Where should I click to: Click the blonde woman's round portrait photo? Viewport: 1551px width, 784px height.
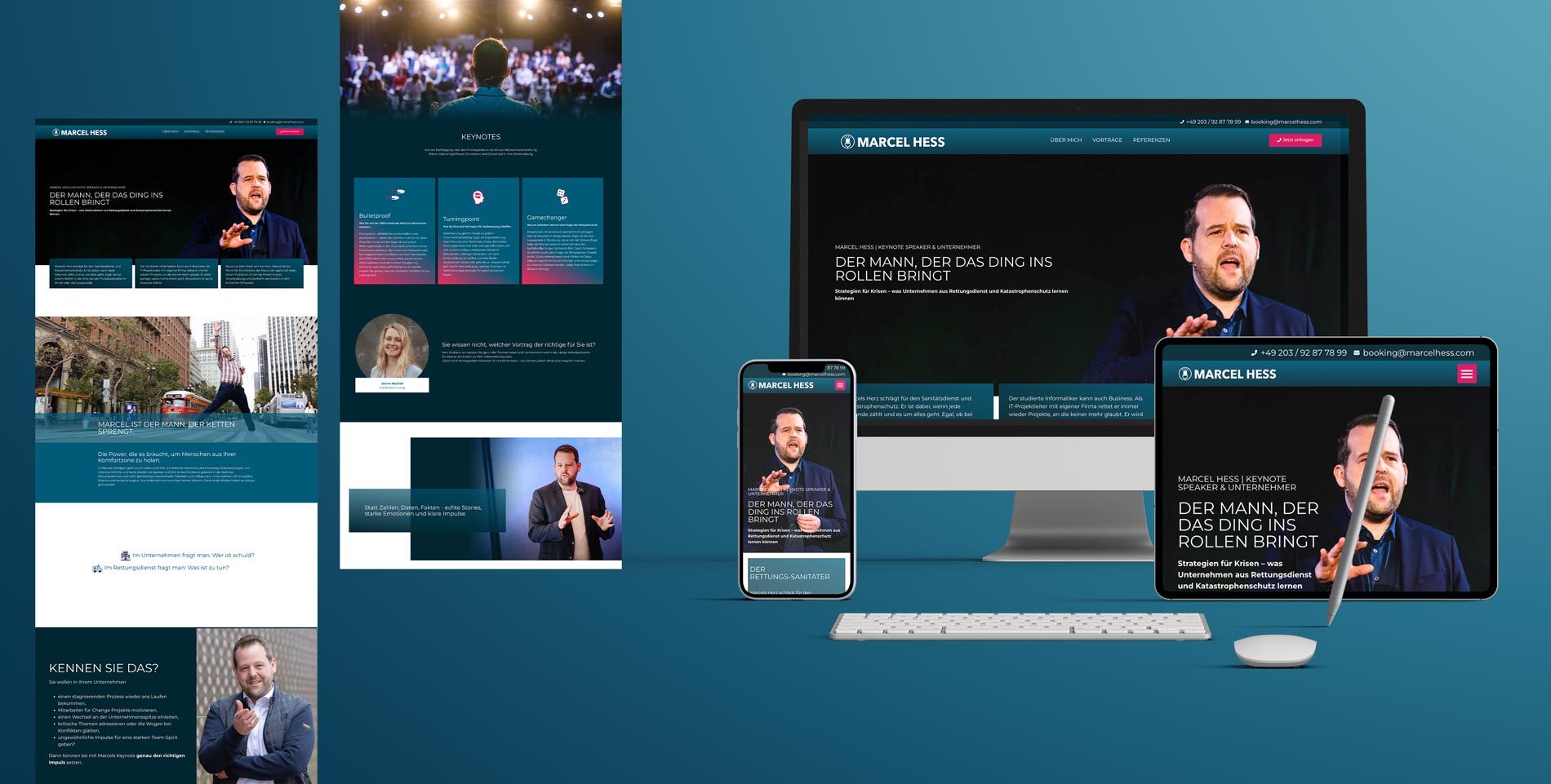392,347
